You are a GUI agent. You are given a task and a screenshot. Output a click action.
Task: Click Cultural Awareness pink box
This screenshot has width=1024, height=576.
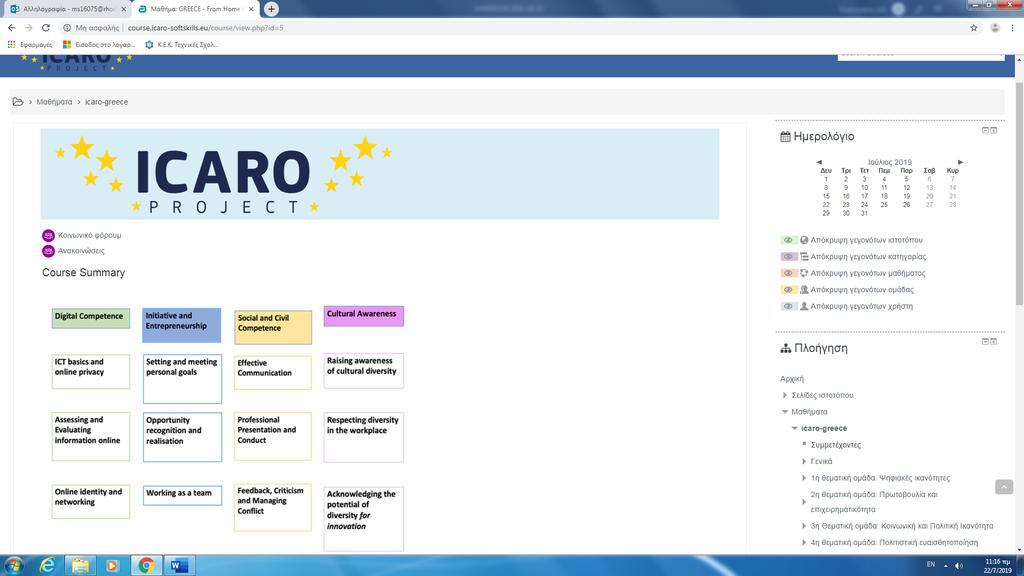(364, 316)
